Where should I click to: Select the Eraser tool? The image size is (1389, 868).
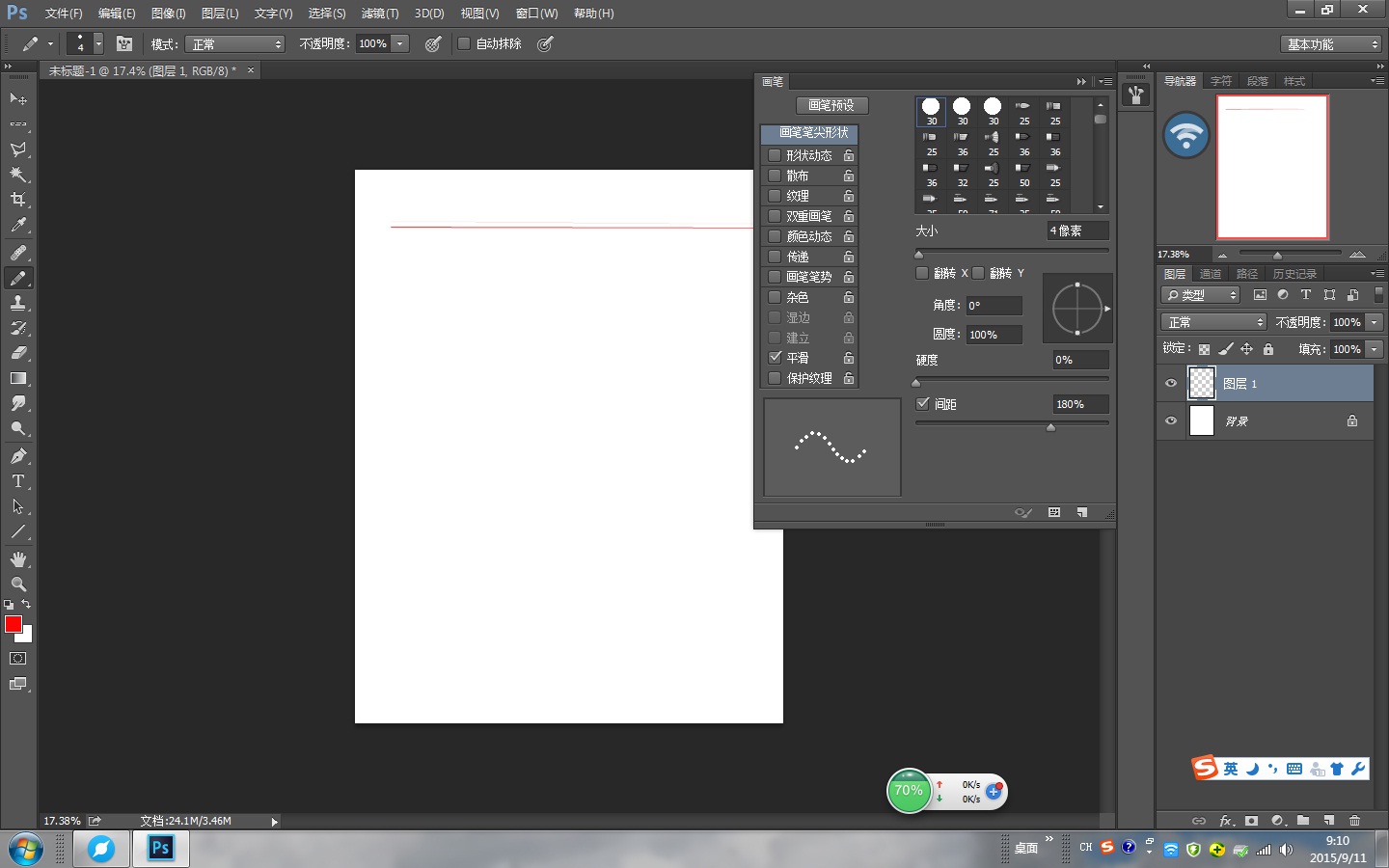18,353
